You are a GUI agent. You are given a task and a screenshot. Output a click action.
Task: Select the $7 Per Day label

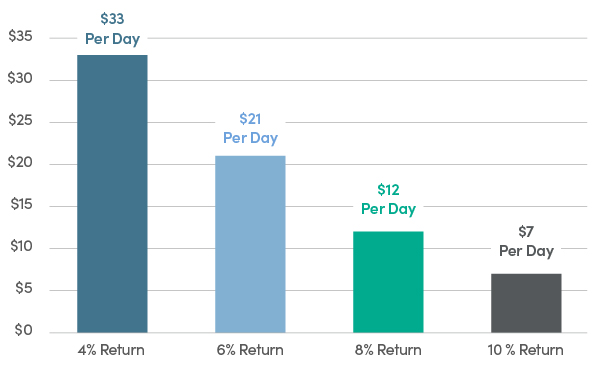(x=526, y=242)
